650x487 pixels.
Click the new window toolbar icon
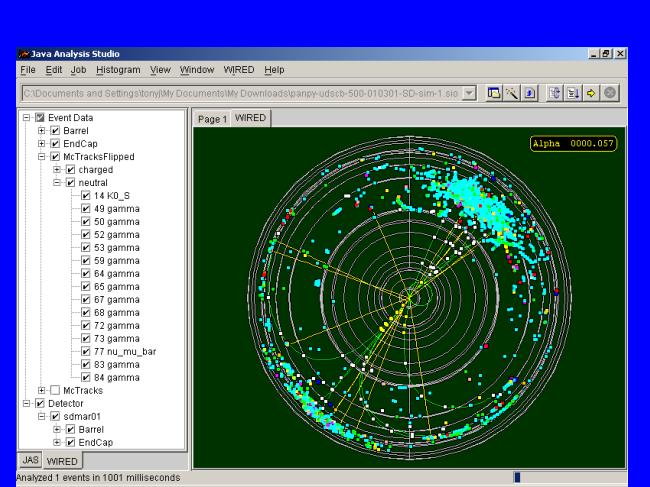[494, 92]
